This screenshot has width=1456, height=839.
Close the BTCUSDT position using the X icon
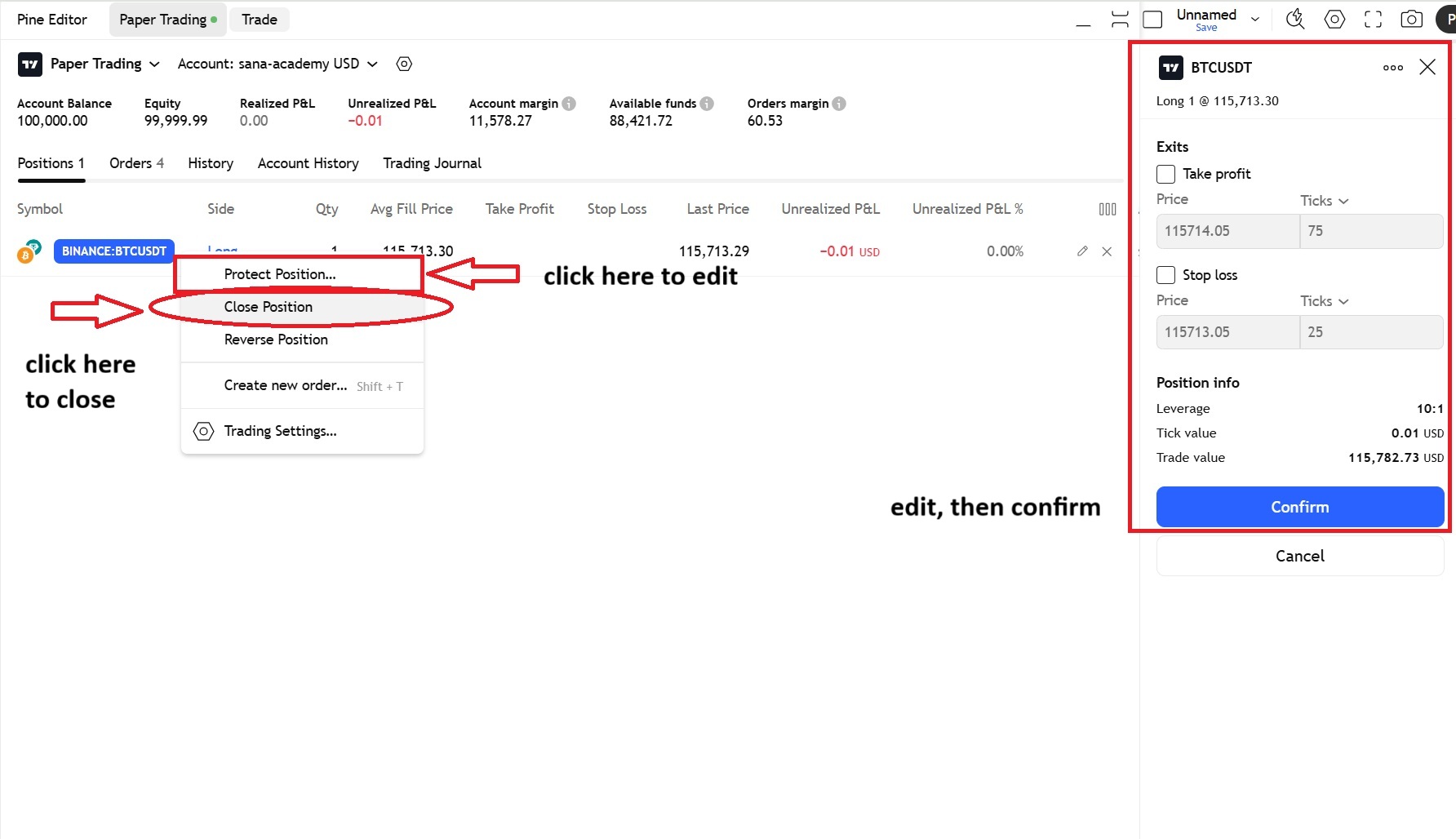click(1107, 251)
